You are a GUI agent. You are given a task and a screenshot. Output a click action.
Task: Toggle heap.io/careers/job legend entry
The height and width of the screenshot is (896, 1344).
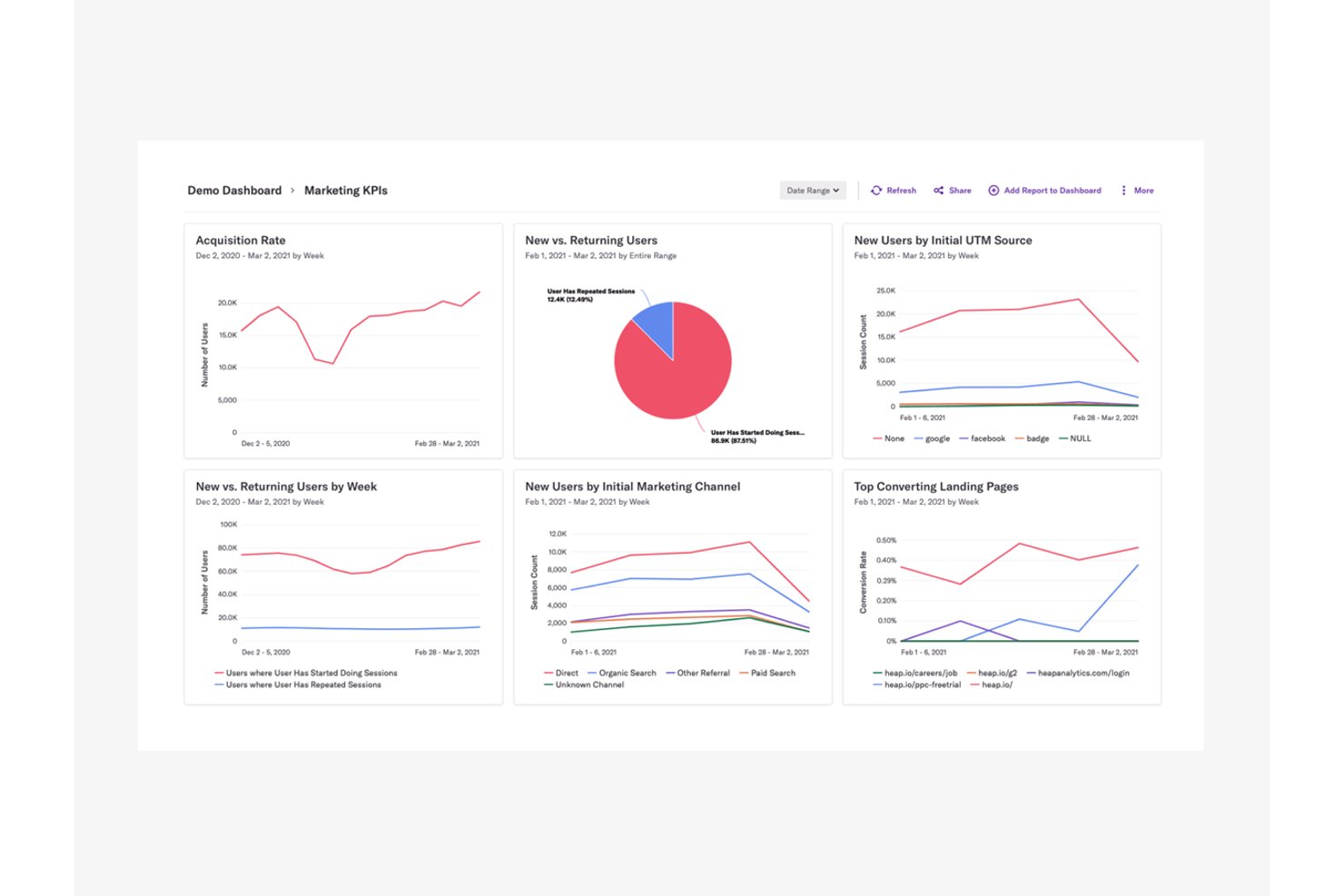pos(915,674)
